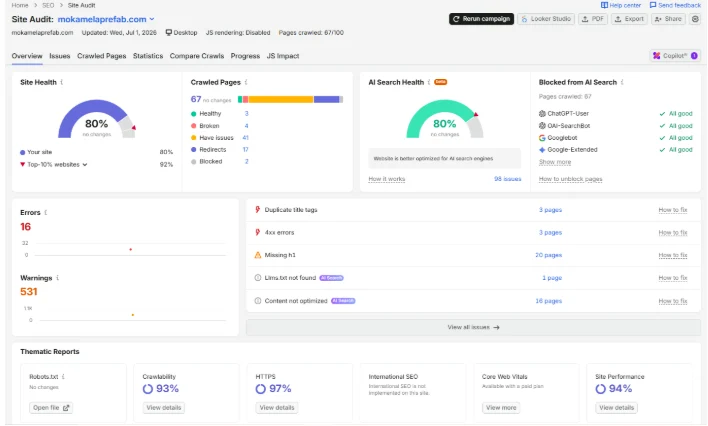Click the yellow Have issues bar segment

point(280,99)
